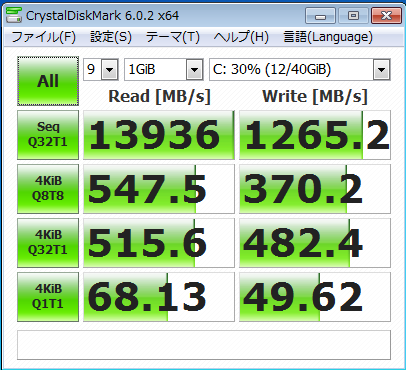Click the Seq write result 1265.2
406x370 pixels.
pyautogui.click(x=315, y=135)
